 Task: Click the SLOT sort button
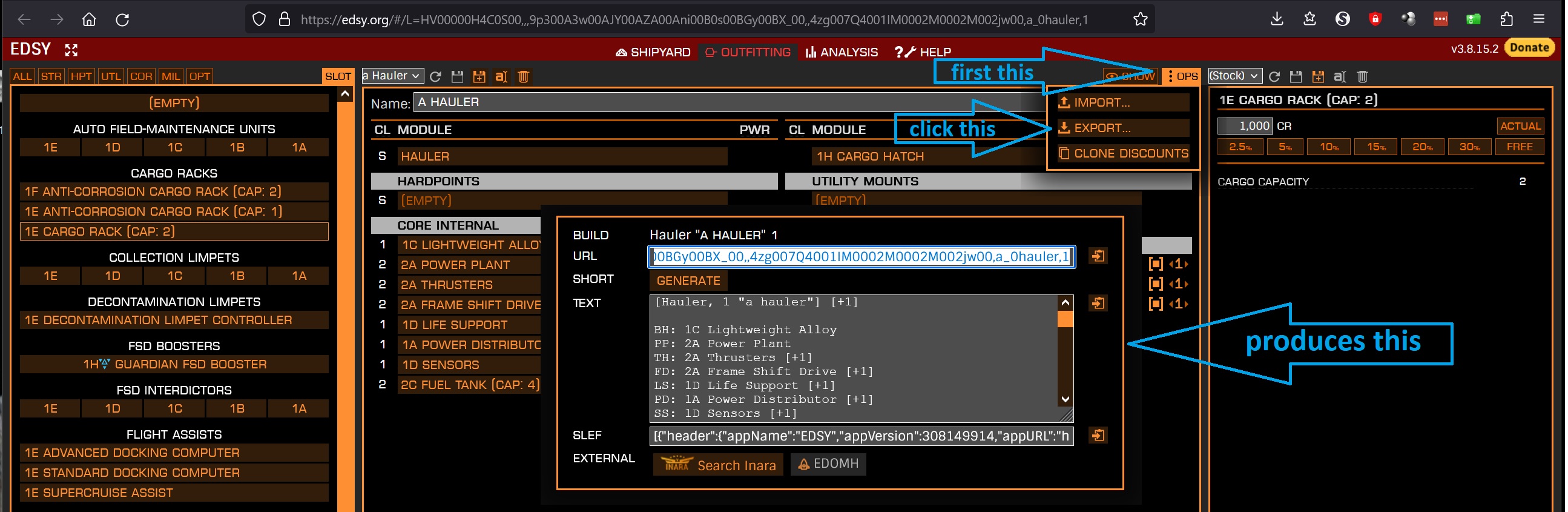tap(338, 77)
